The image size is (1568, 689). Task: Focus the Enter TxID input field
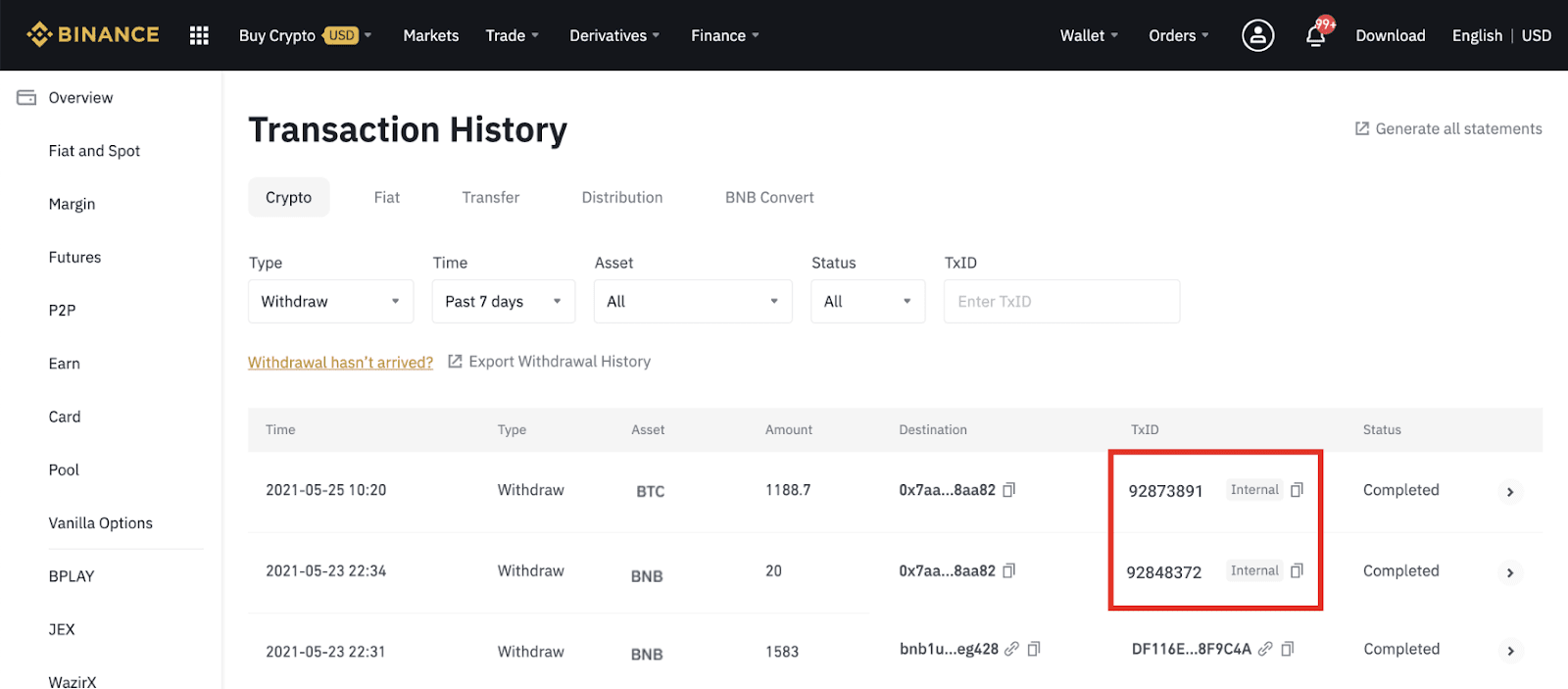[1062, 302]
